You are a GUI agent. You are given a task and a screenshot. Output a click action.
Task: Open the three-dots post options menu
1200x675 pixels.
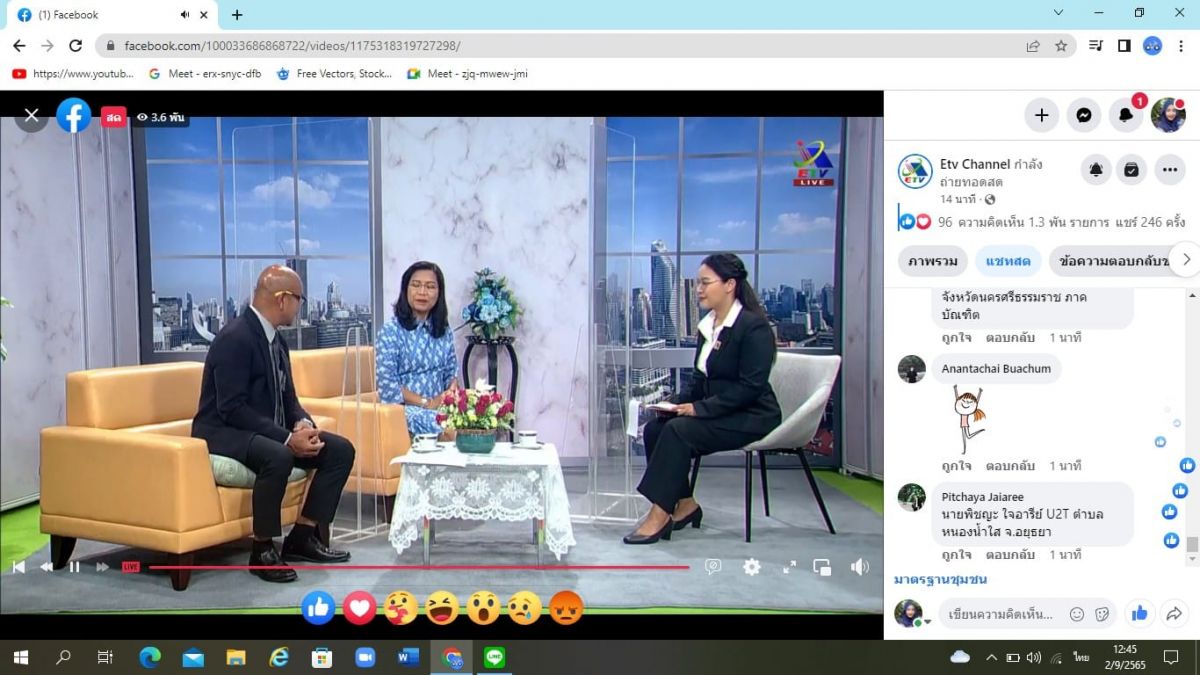click(1169, 170)
